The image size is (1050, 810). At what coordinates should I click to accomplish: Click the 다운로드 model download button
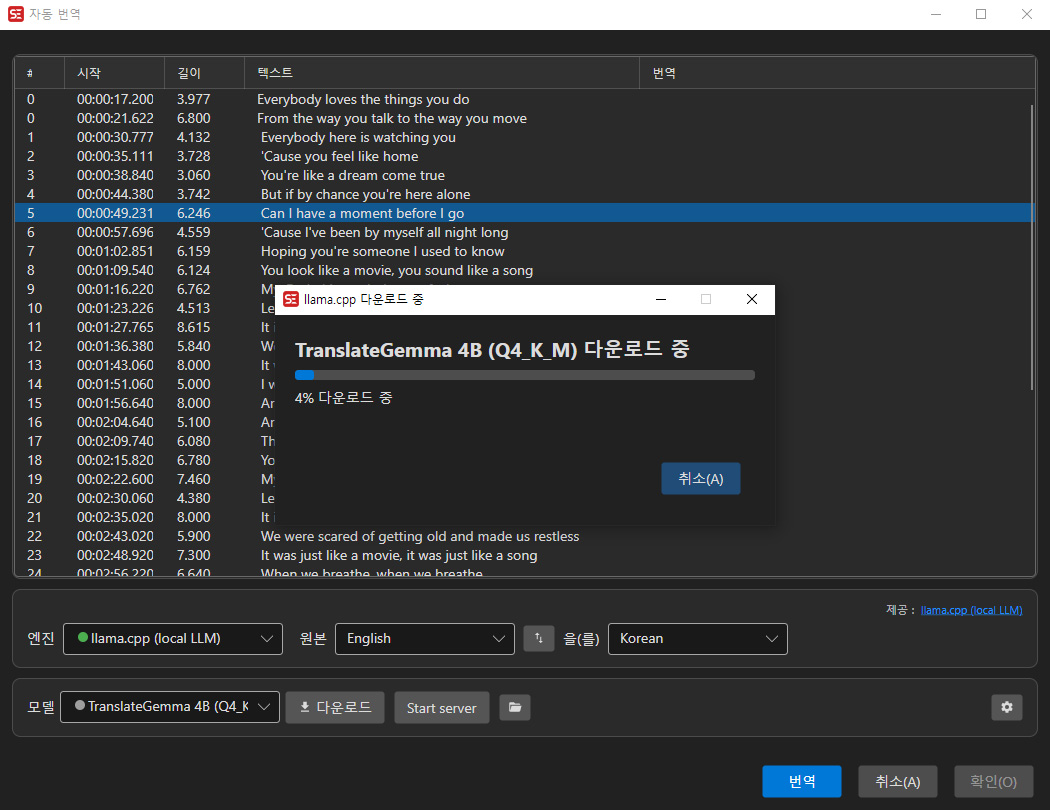click(x=335, y=708)
